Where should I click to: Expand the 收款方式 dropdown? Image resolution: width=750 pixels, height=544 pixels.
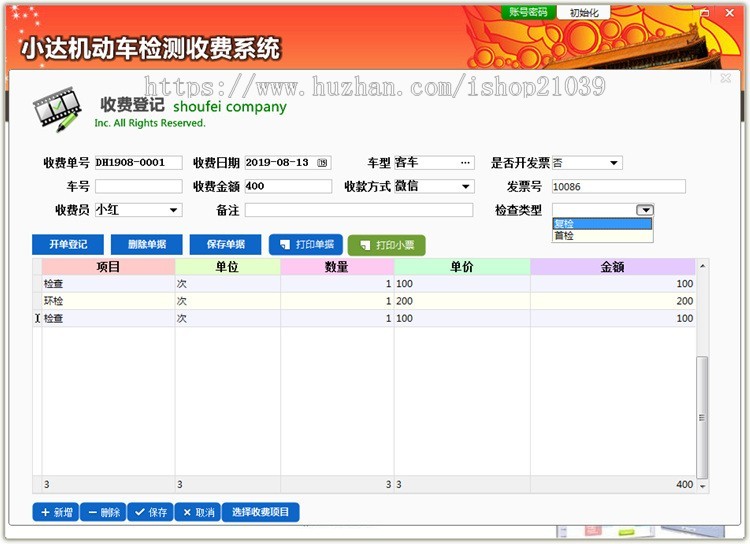point(465,187)
